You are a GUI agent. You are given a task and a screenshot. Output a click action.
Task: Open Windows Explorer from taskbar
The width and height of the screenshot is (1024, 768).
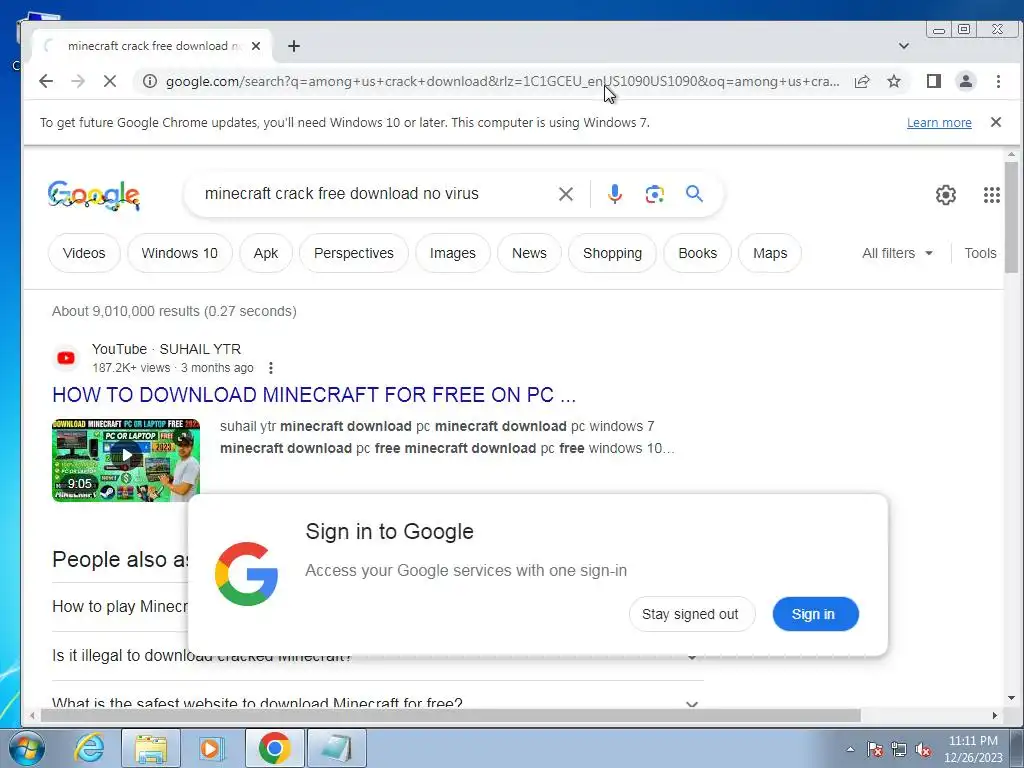coord(151,748)
